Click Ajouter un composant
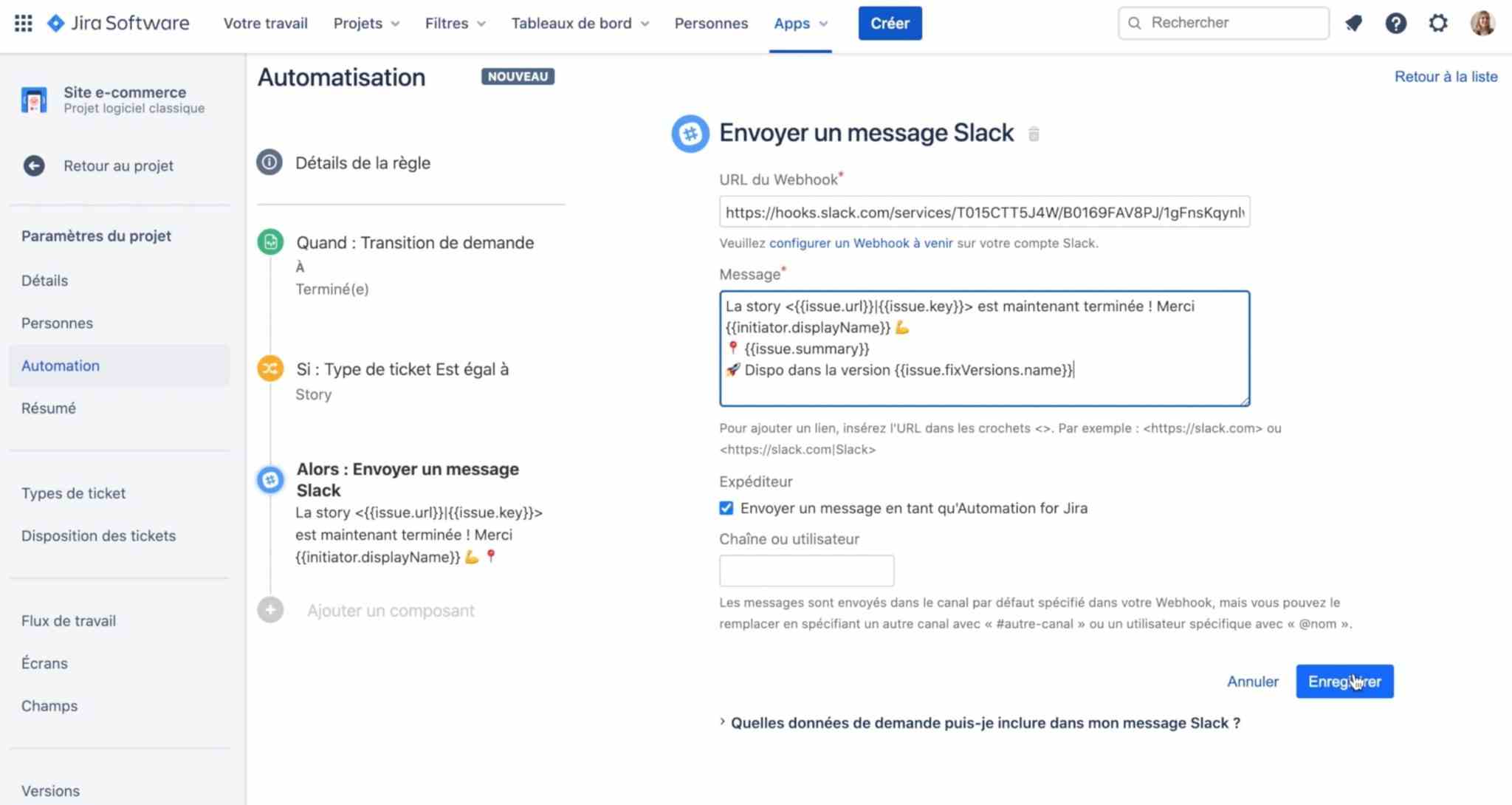 391,611
